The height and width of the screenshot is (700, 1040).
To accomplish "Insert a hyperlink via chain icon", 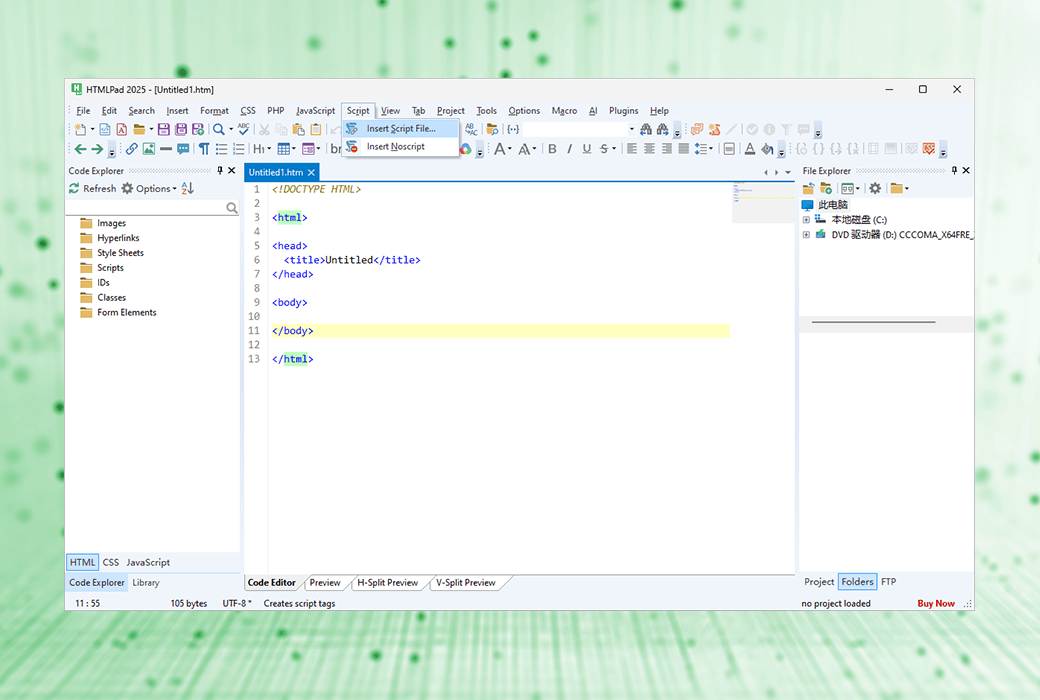I will (x=131, y=149).
